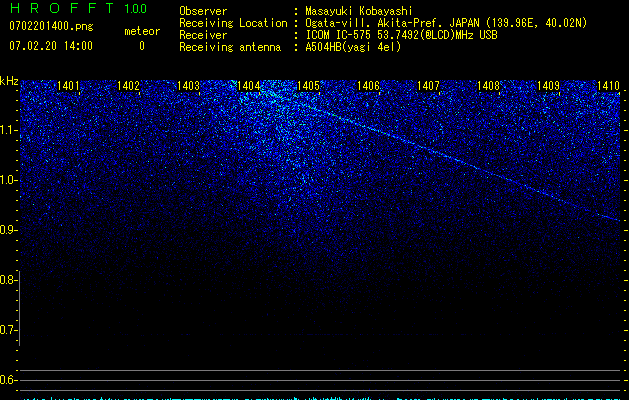Click the meteor count value 0
This screenshot has width=629, height=400.
pos(142,46)
